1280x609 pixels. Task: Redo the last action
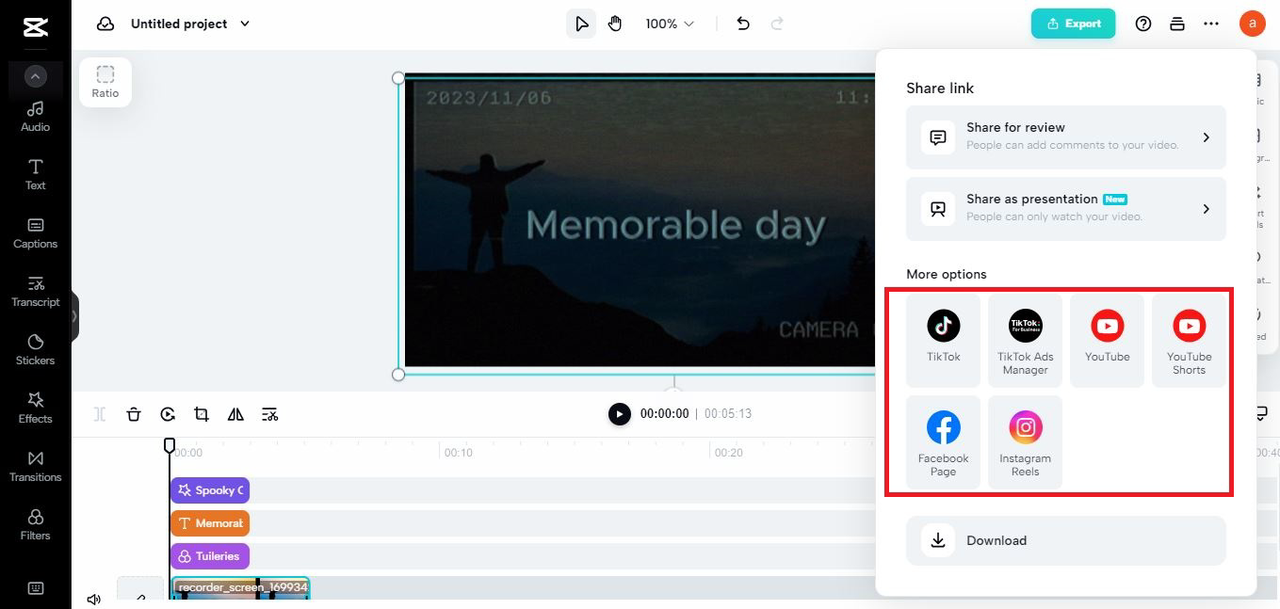777,24
